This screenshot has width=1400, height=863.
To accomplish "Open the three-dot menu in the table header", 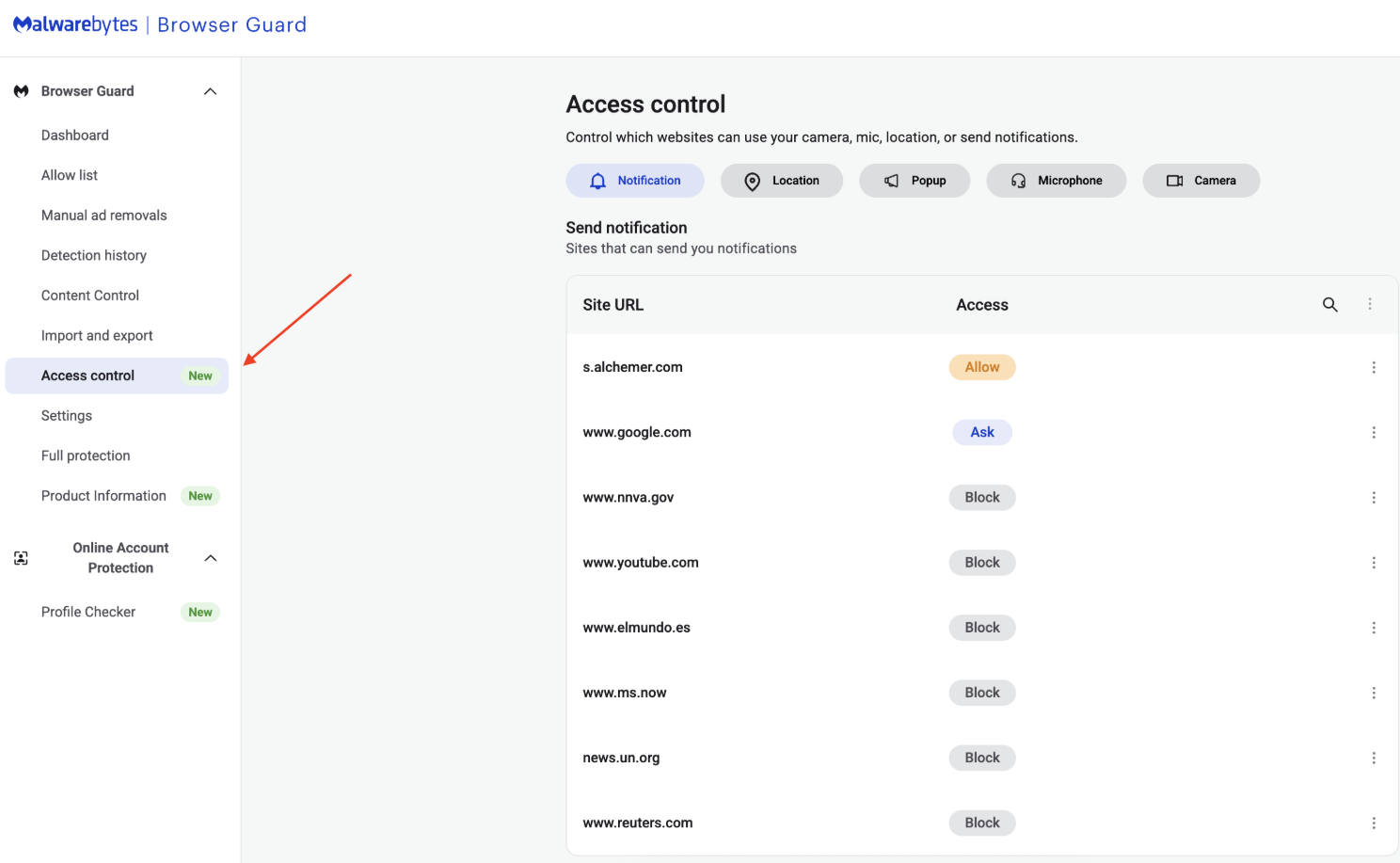I will tap(1370, 305).
